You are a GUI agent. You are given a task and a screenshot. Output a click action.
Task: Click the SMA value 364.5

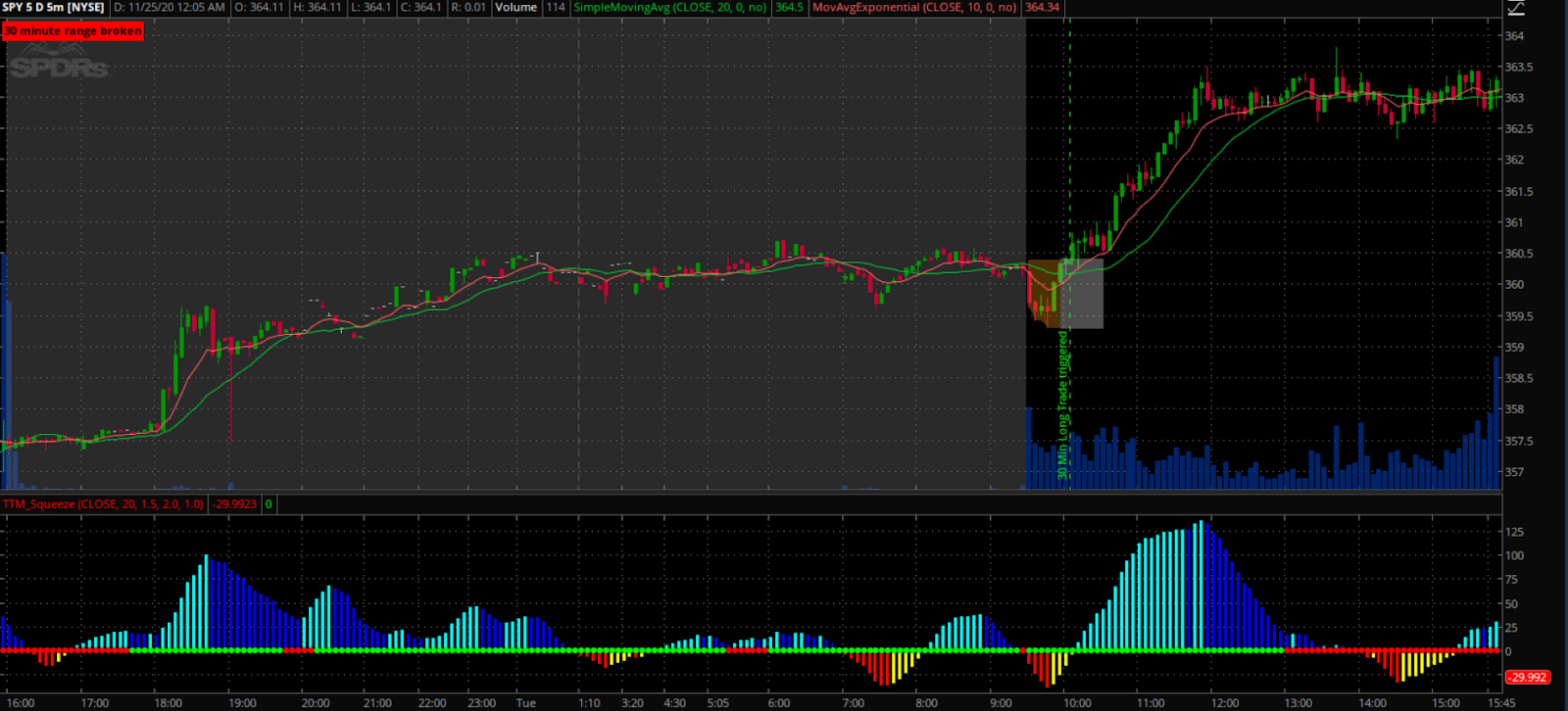789,7
